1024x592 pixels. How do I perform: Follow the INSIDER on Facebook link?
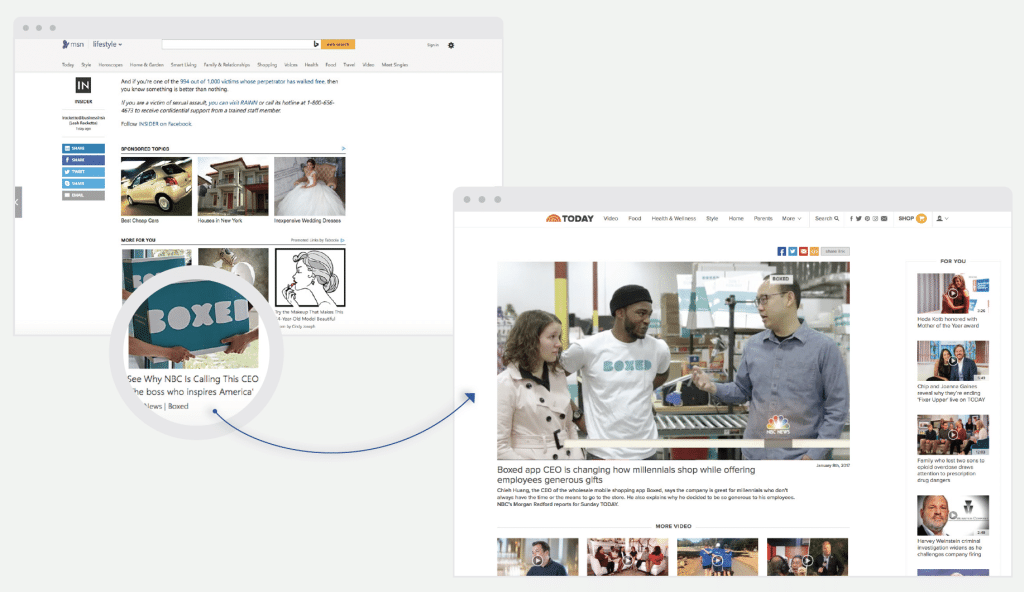165,123
